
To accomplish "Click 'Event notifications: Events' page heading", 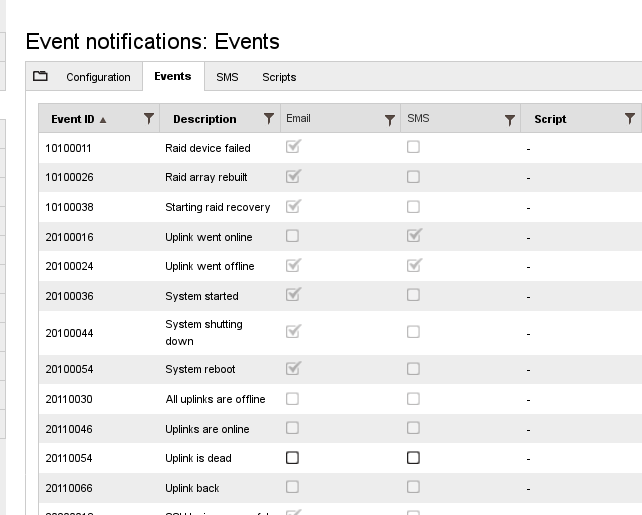I will 153,42.
